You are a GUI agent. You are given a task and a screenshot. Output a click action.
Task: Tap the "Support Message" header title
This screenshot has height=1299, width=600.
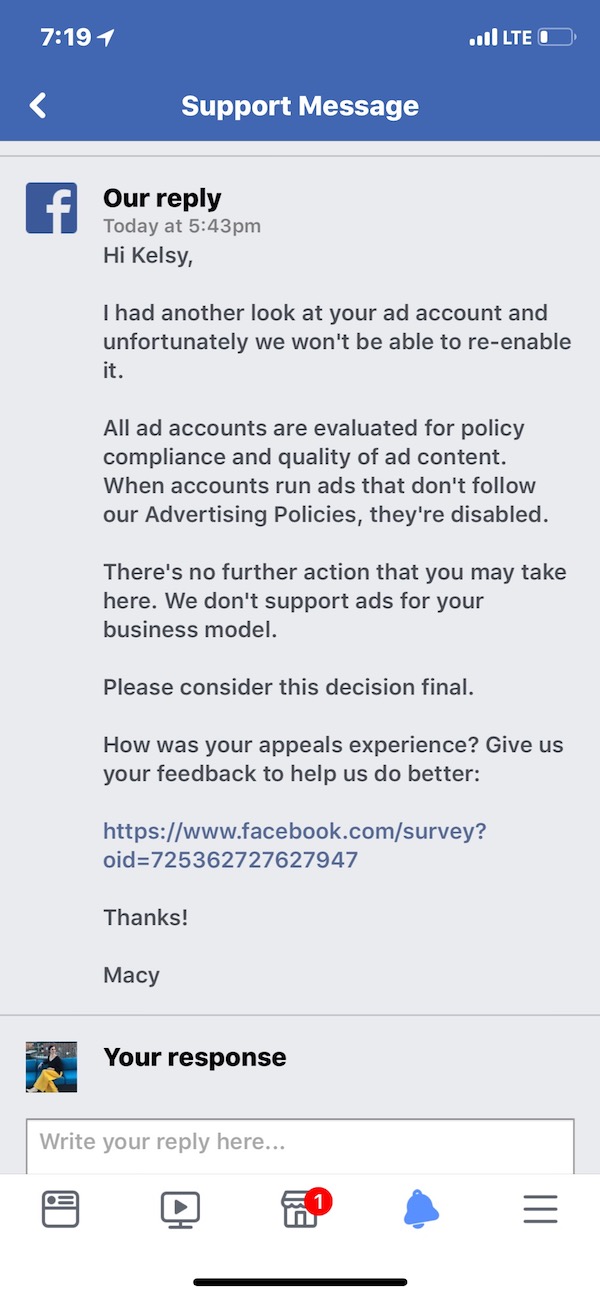tap(300, 106)
